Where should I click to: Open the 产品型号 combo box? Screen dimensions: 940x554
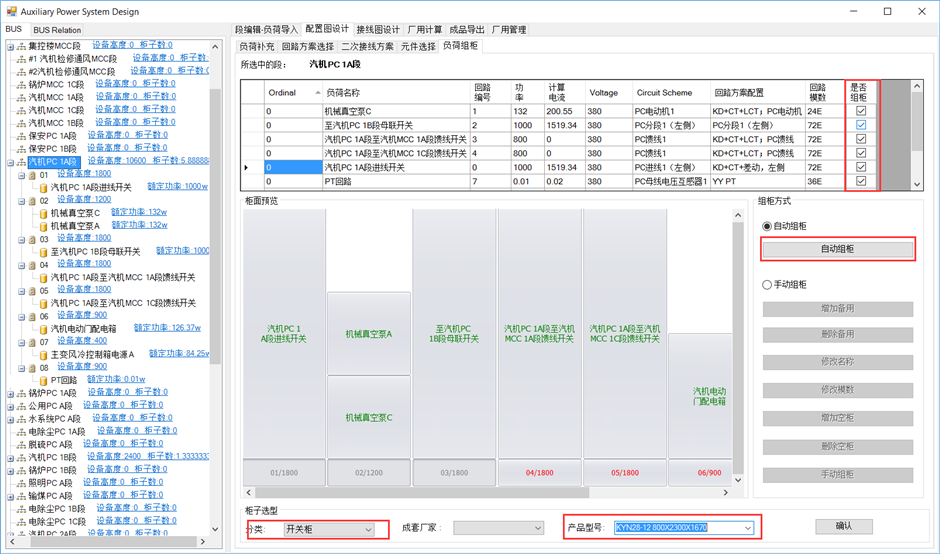tap(684, 528)
